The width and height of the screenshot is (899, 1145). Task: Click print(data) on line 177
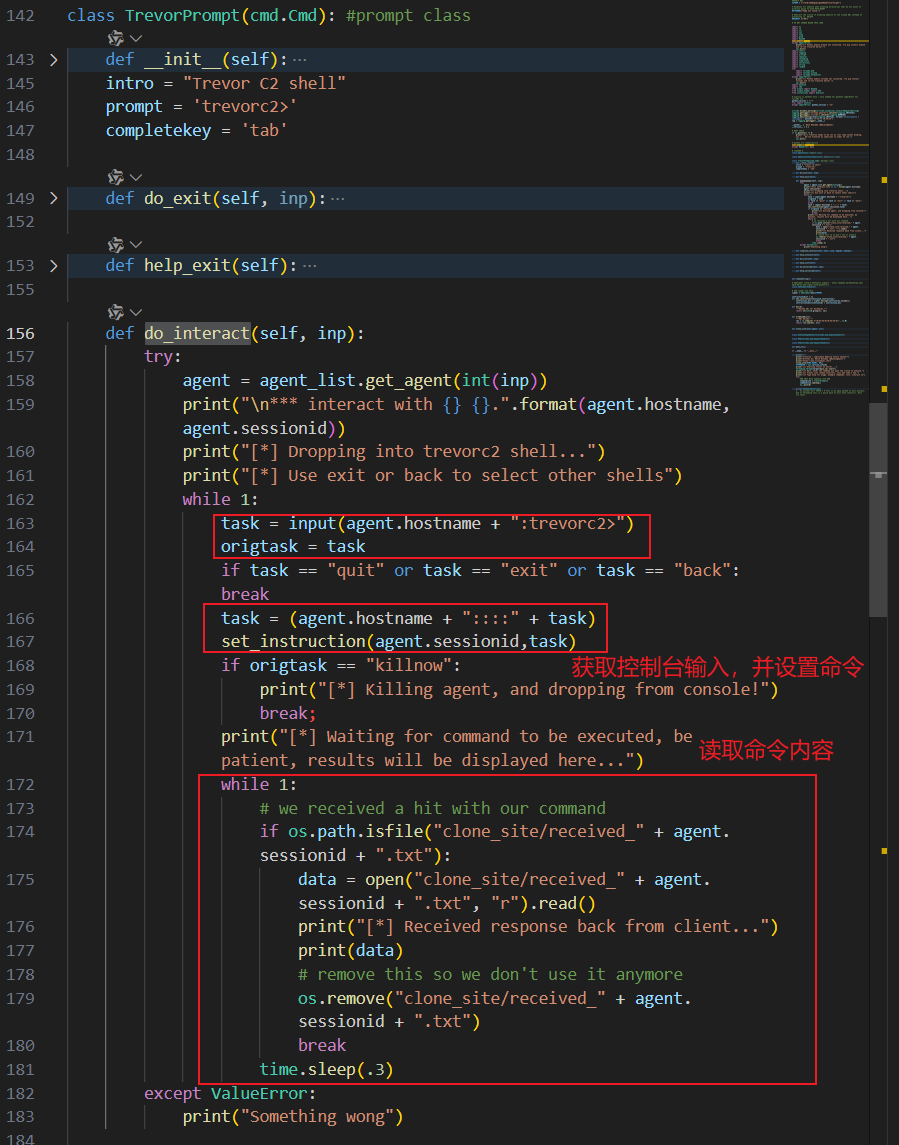coord(351,951)
